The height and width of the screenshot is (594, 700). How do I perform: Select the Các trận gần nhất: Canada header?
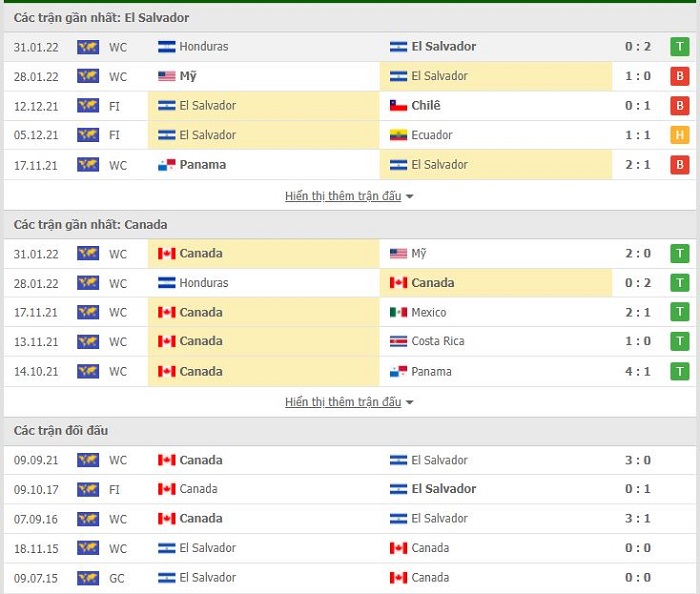coord(90,225)
